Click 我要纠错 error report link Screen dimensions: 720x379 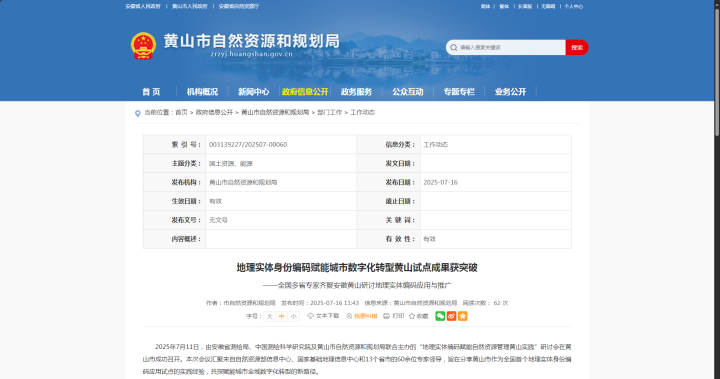[x=362, y=316]
